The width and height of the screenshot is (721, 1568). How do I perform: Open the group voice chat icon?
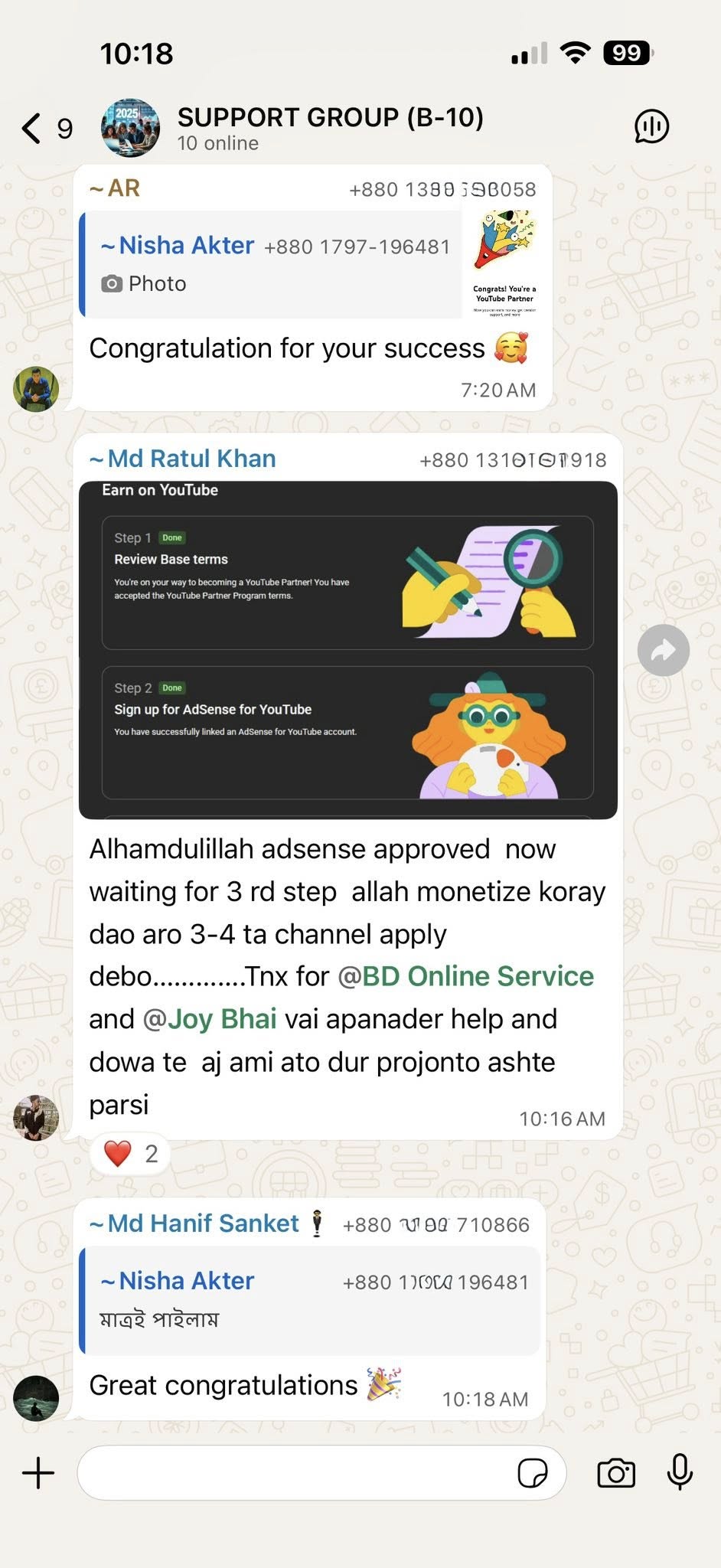coord(651,127)
